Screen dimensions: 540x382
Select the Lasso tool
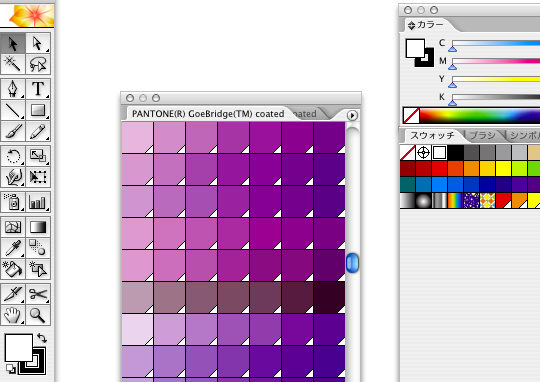click(x=38, y=64)
